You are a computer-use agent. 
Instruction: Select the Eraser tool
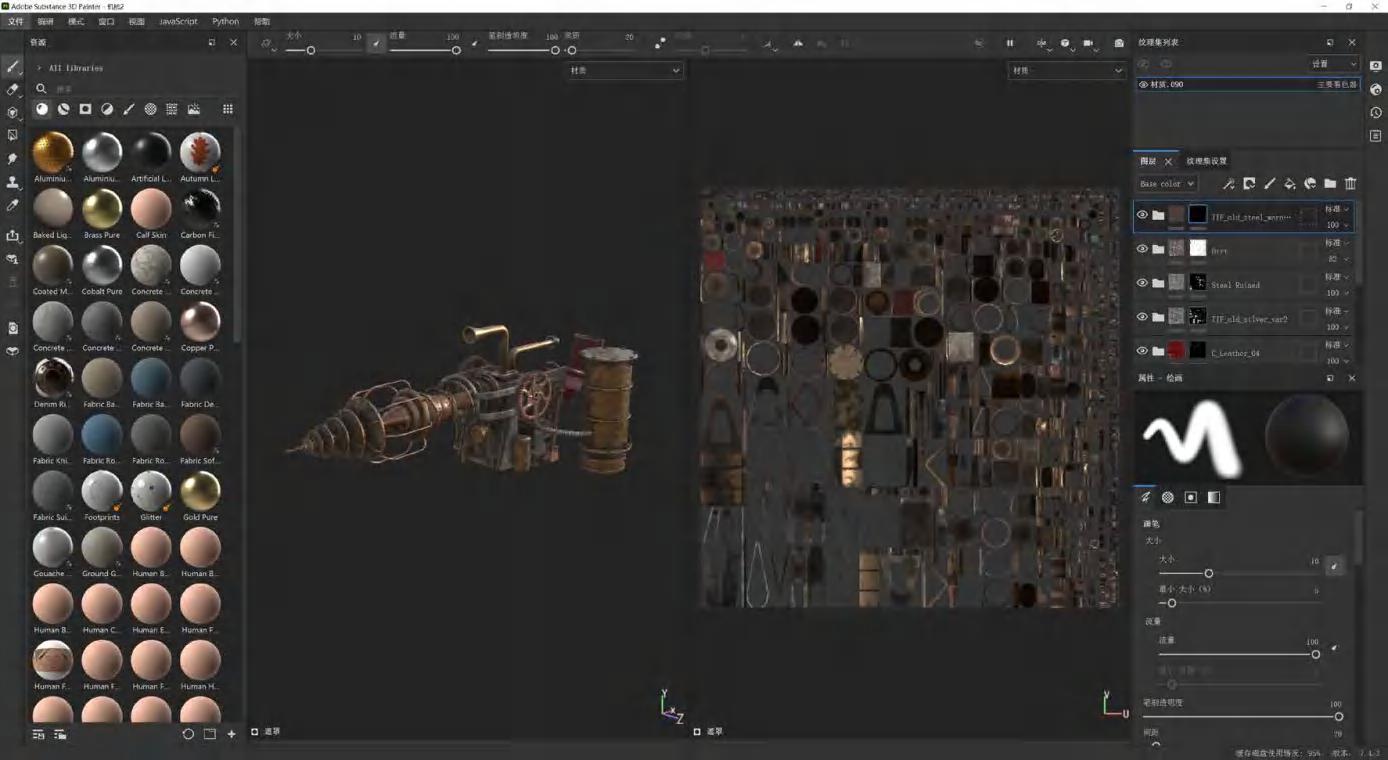click(x=13, y=90)
